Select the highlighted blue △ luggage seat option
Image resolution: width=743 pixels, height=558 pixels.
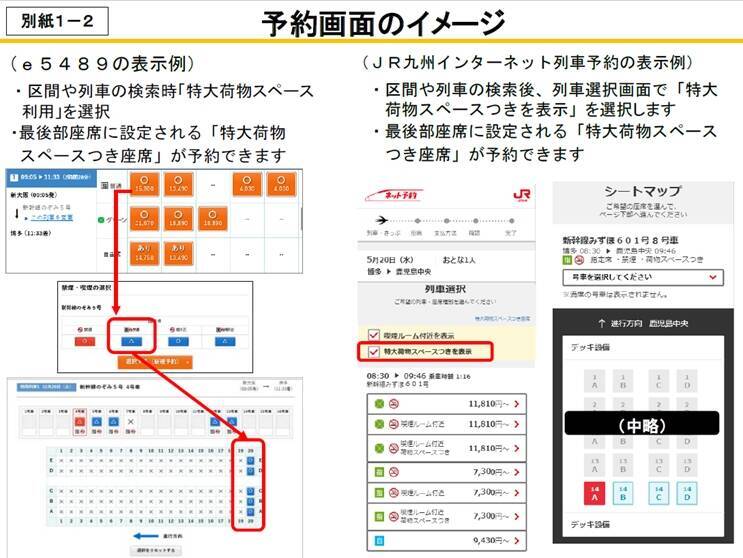132,341
